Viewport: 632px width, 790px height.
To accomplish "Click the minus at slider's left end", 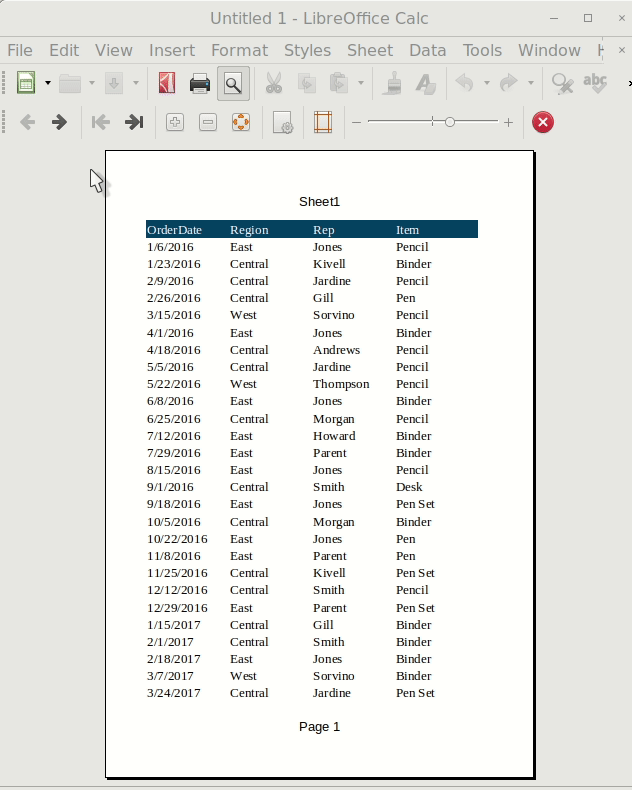I will (356, 122).
